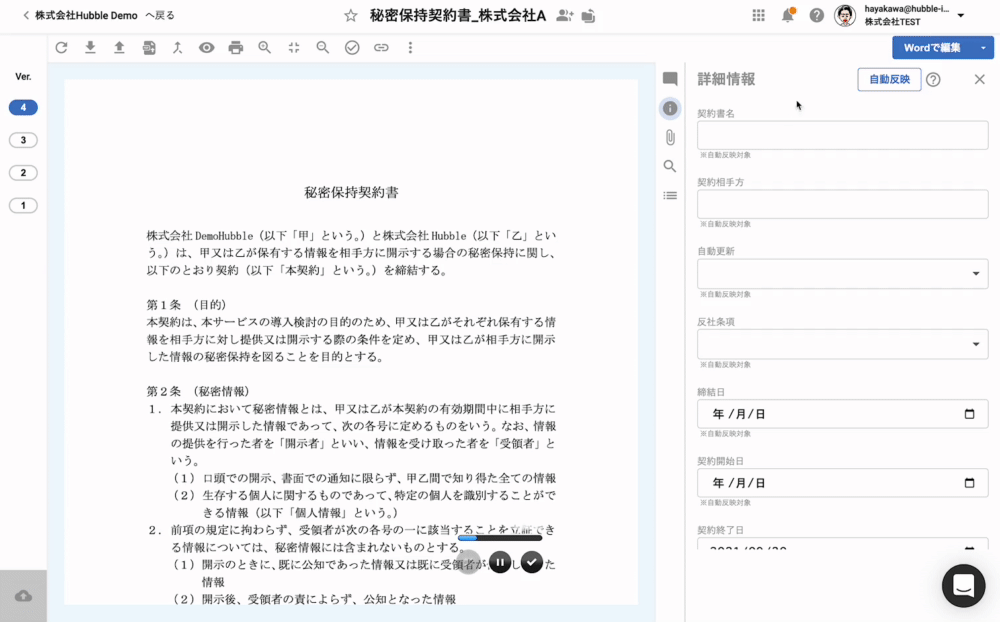Click the blue progress bar over the document
The width and height of the screenshot is (1000, 622).
tap(499, 538)
